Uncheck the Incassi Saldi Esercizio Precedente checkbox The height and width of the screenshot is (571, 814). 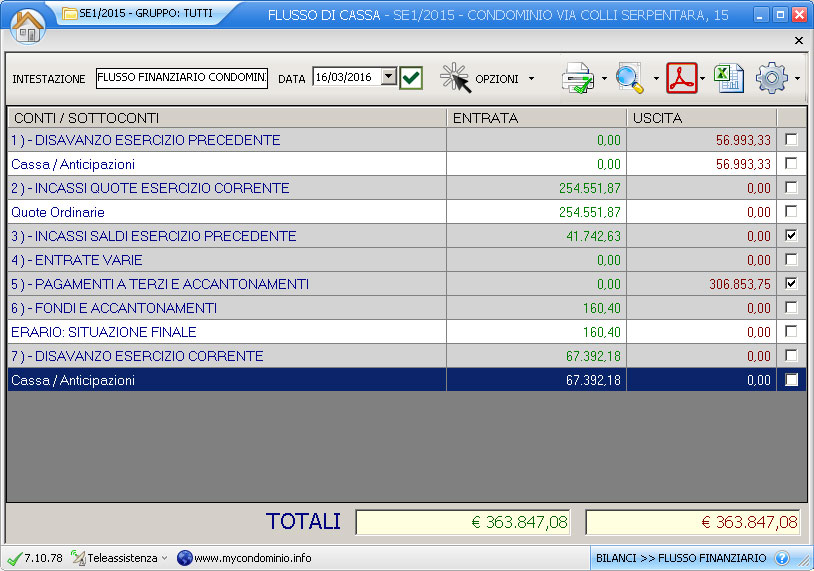[x=791, y=236]
